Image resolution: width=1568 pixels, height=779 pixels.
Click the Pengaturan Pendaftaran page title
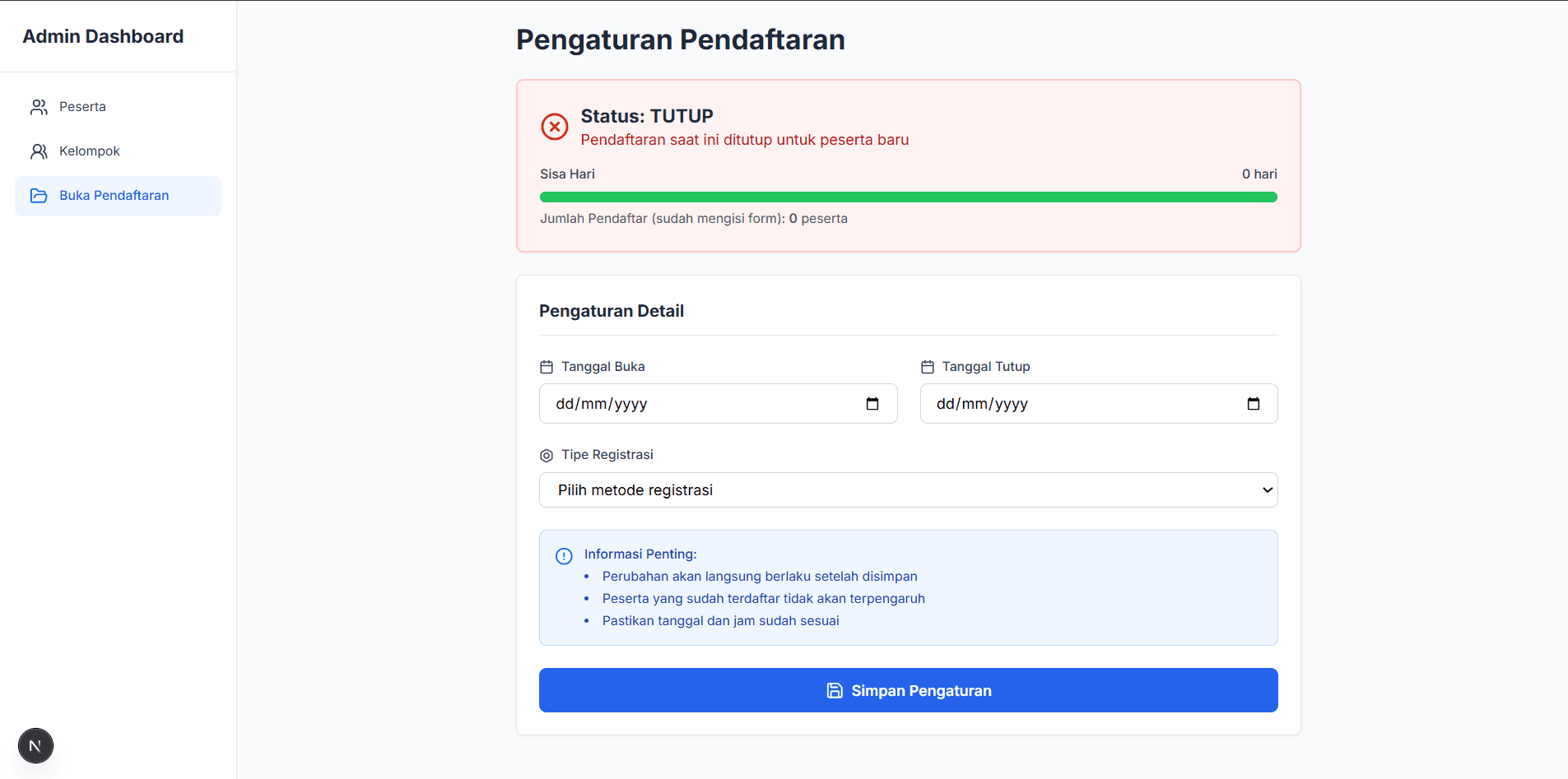point(681,39)
